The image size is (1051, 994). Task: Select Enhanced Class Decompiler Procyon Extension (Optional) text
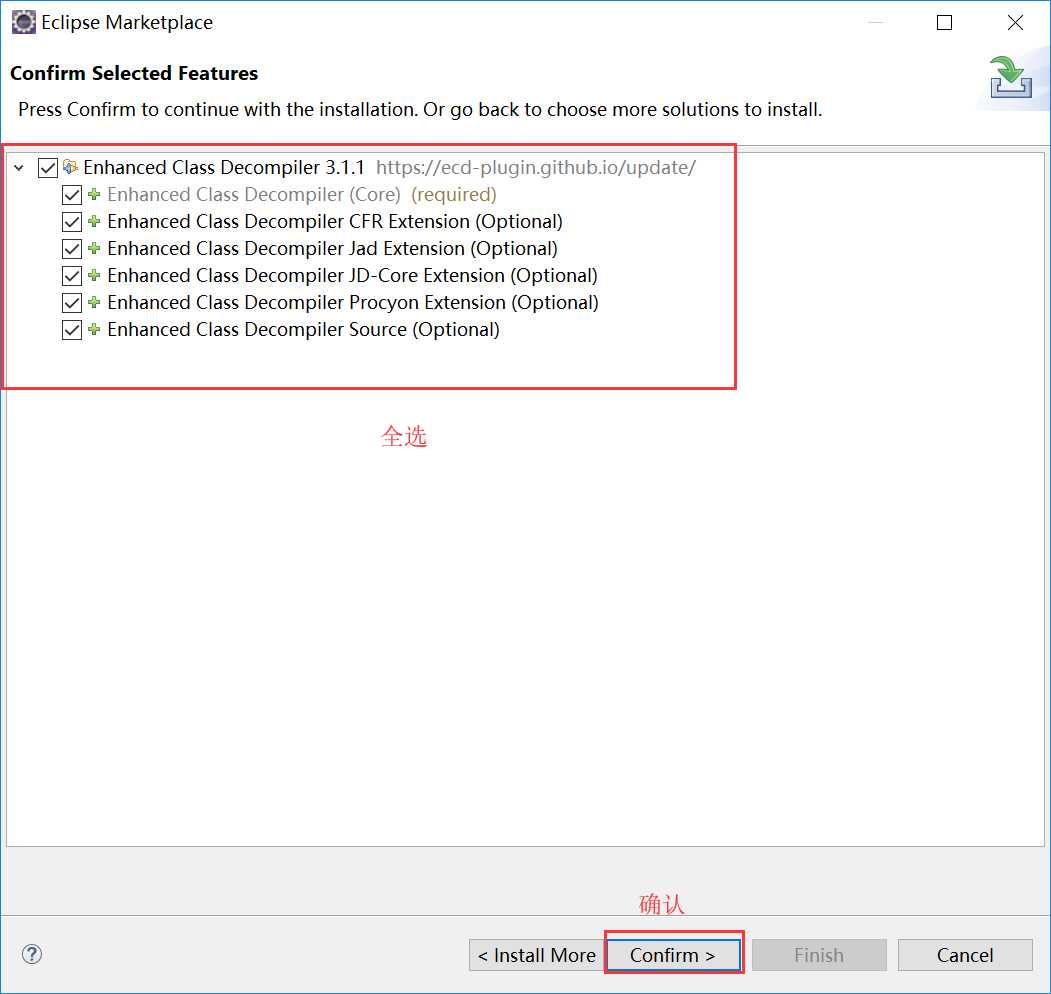(353, 302)
